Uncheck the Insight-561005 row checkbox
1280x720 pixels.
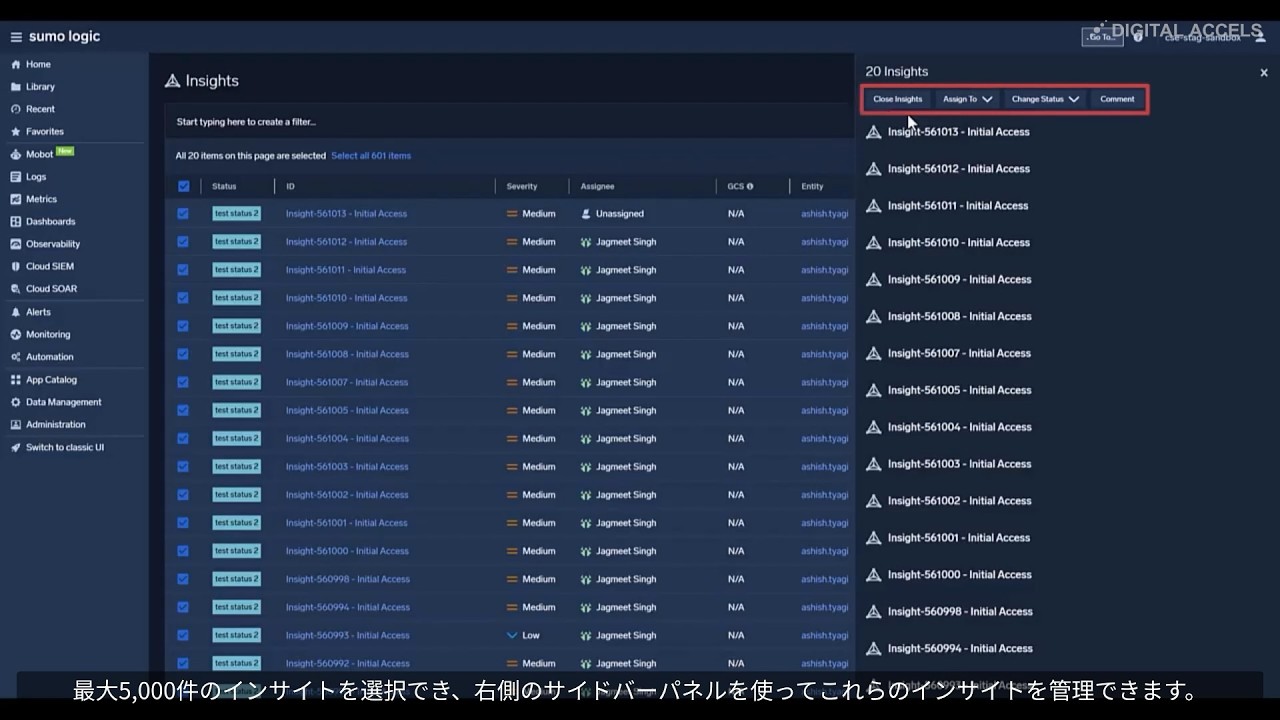tap(183, 410)
